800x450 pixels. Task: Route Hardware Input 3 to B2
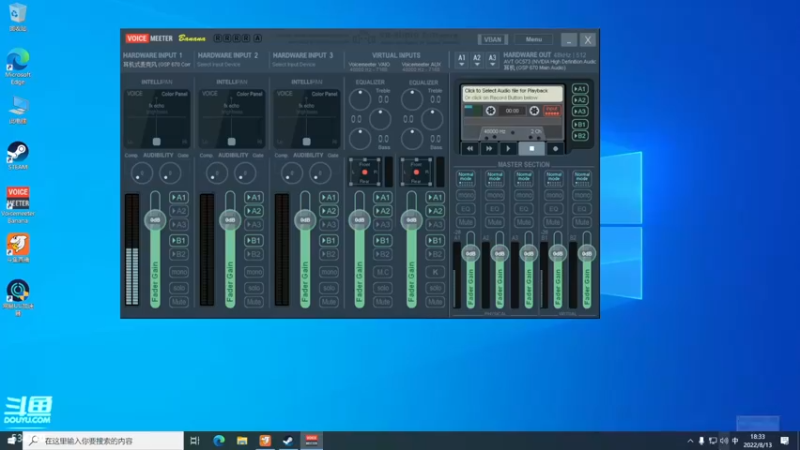329,254
